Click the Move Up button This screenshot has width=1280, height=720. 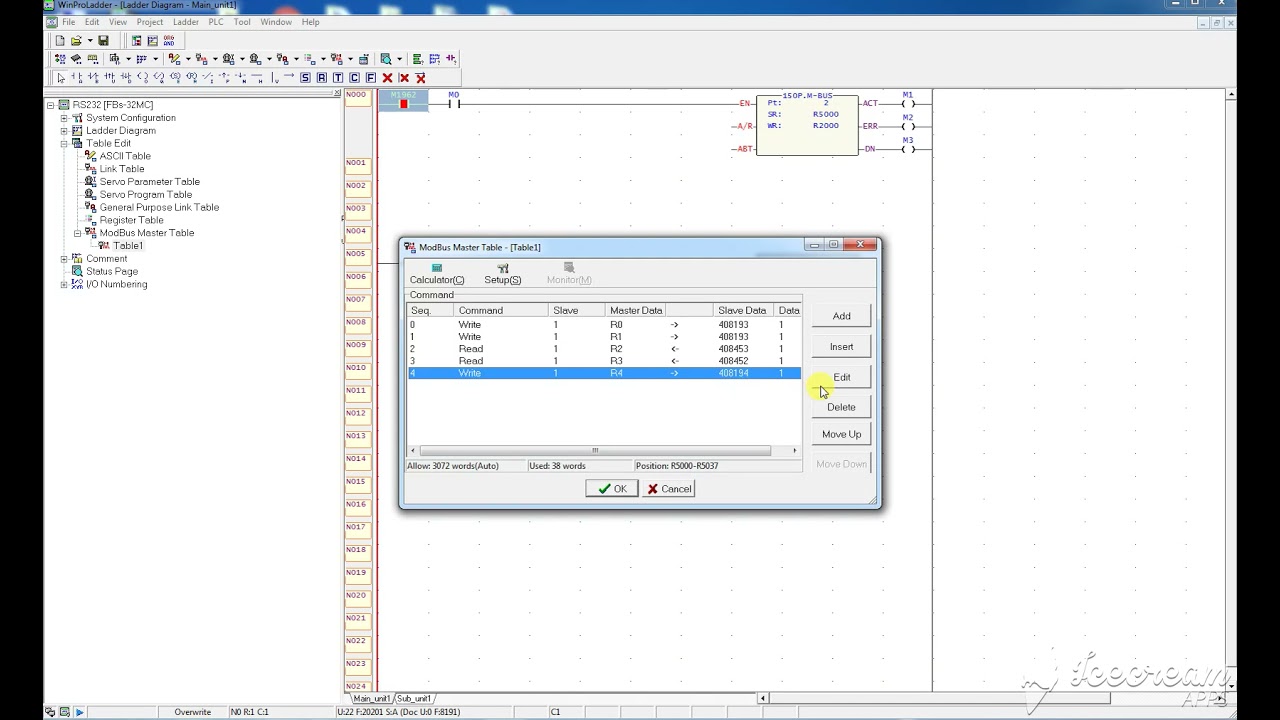842,434
